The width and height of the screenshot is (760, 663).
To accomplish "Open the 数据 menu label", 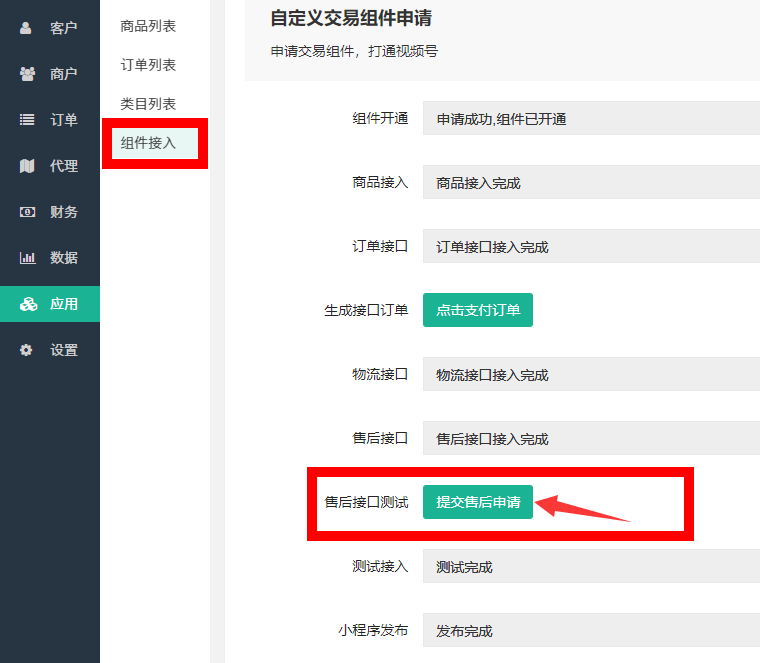I will 63,258.
